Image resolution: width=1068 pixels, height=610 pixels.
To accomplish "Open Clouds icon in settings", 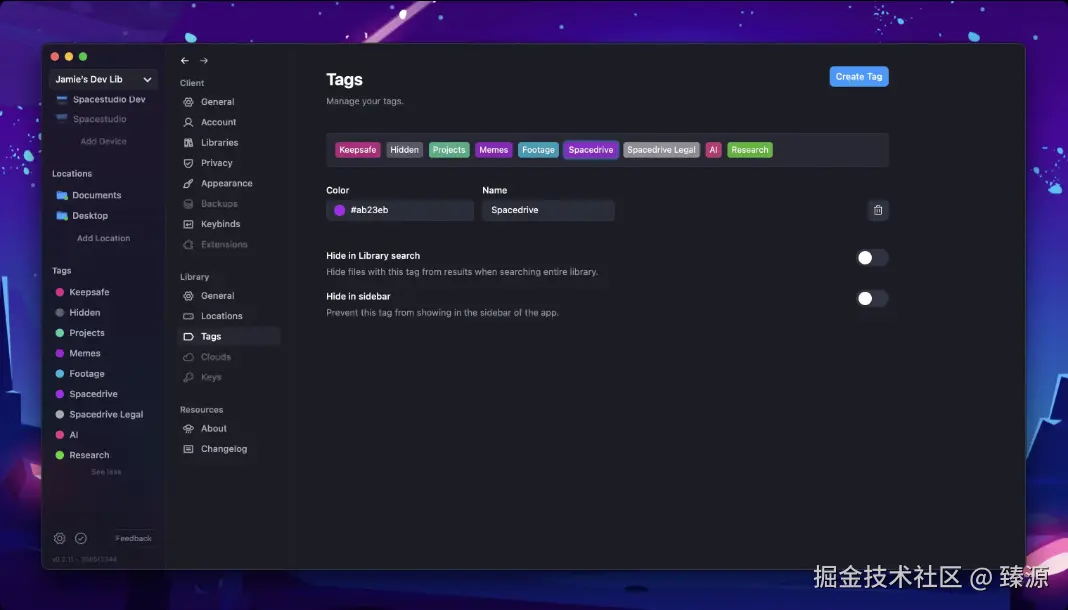I will point(189,357).
